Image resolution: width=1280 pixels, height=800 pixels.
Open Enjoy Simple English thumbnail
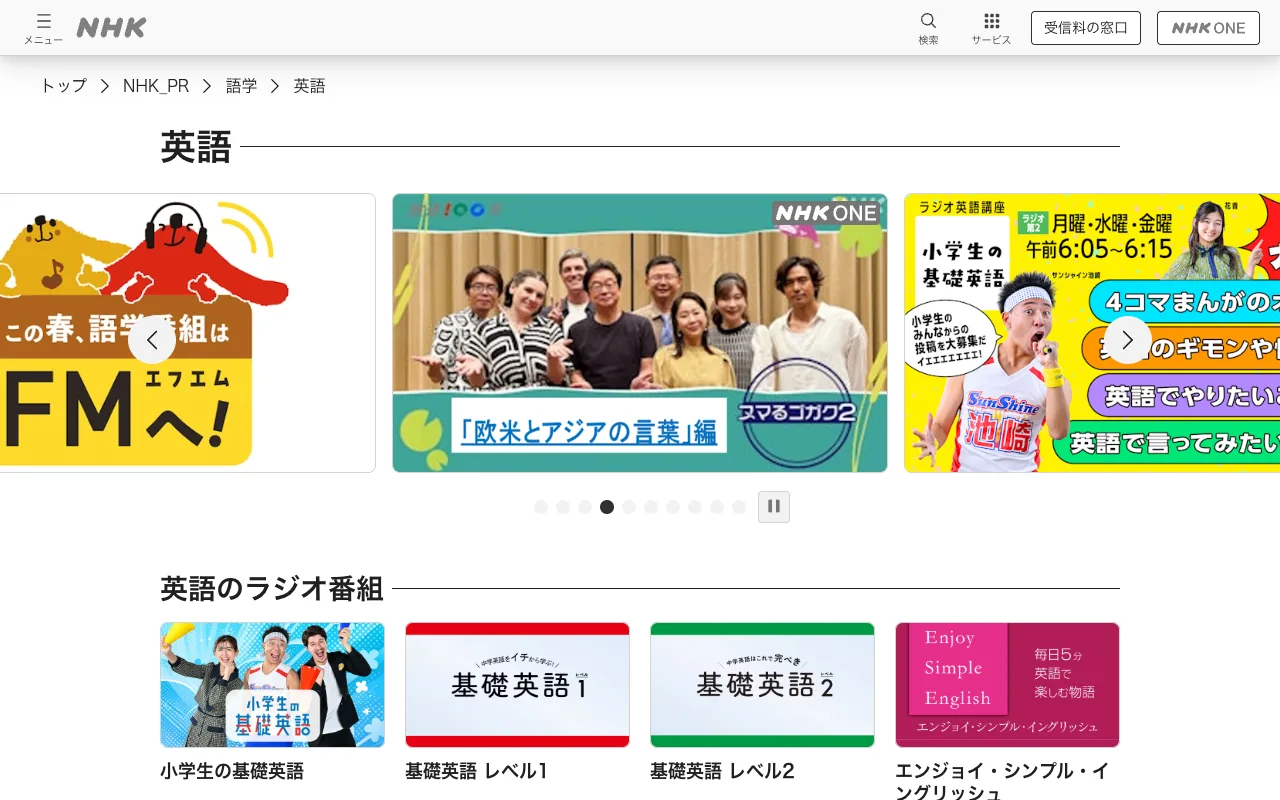(x=1007, y=685)
